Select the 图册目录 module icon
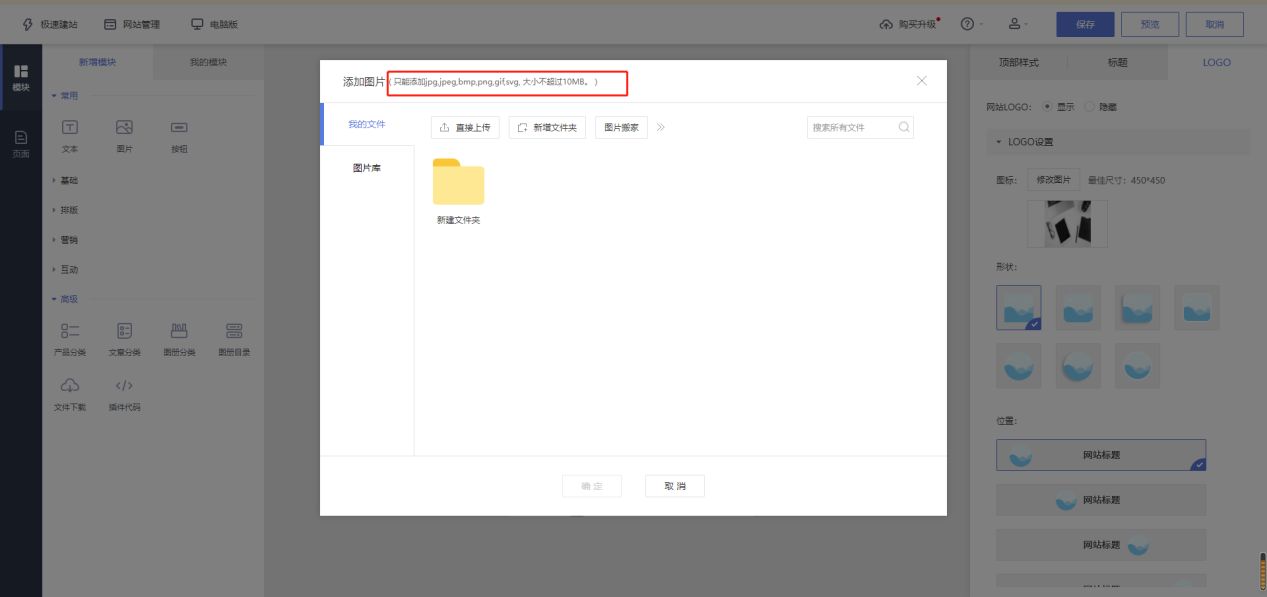Screen dimensions: 1267x597 (234, 330)
